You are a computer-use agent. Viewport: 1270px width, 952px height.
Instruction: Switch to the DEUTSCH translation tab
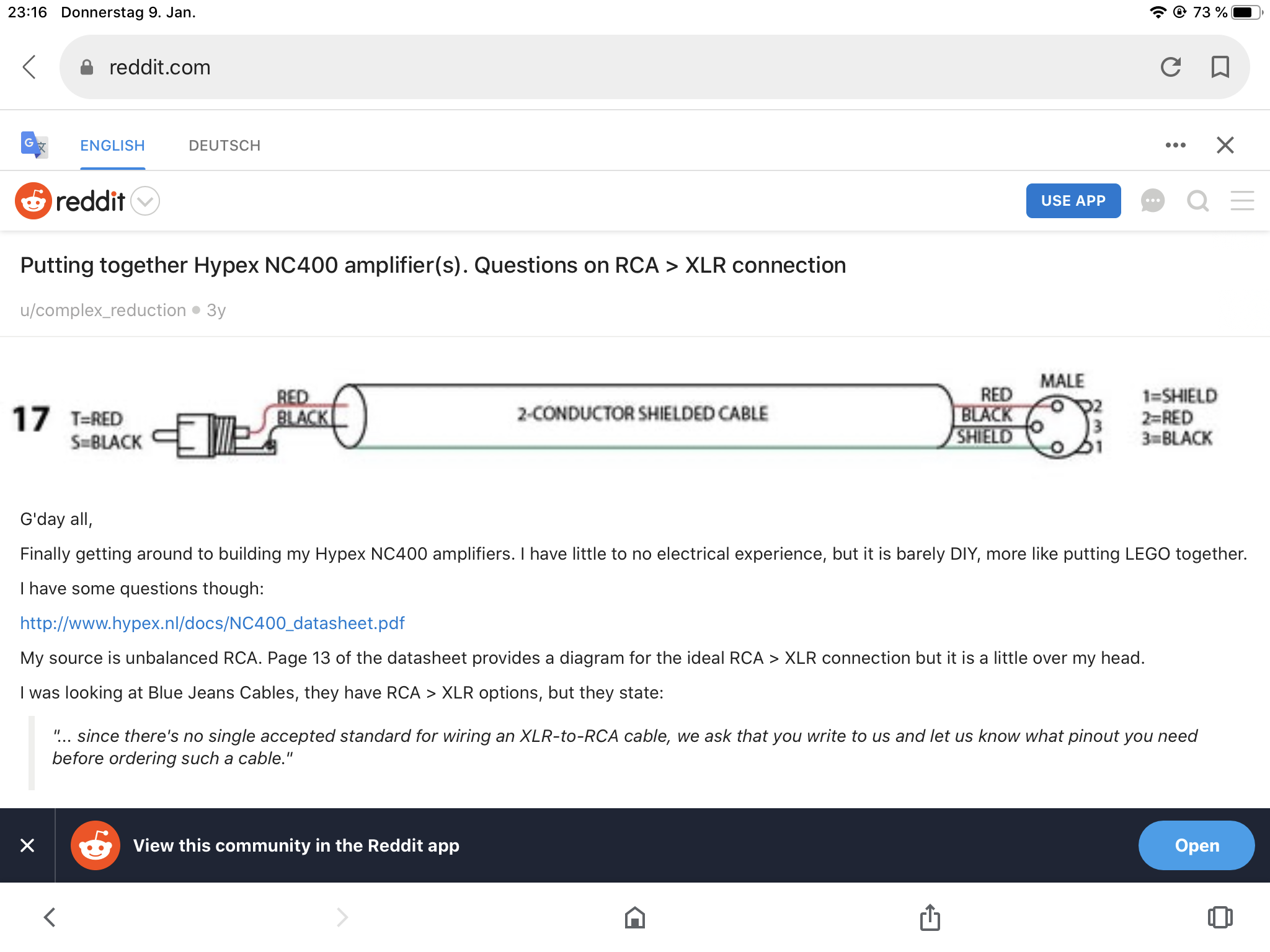pyautogui.click(x=224, y=146)
